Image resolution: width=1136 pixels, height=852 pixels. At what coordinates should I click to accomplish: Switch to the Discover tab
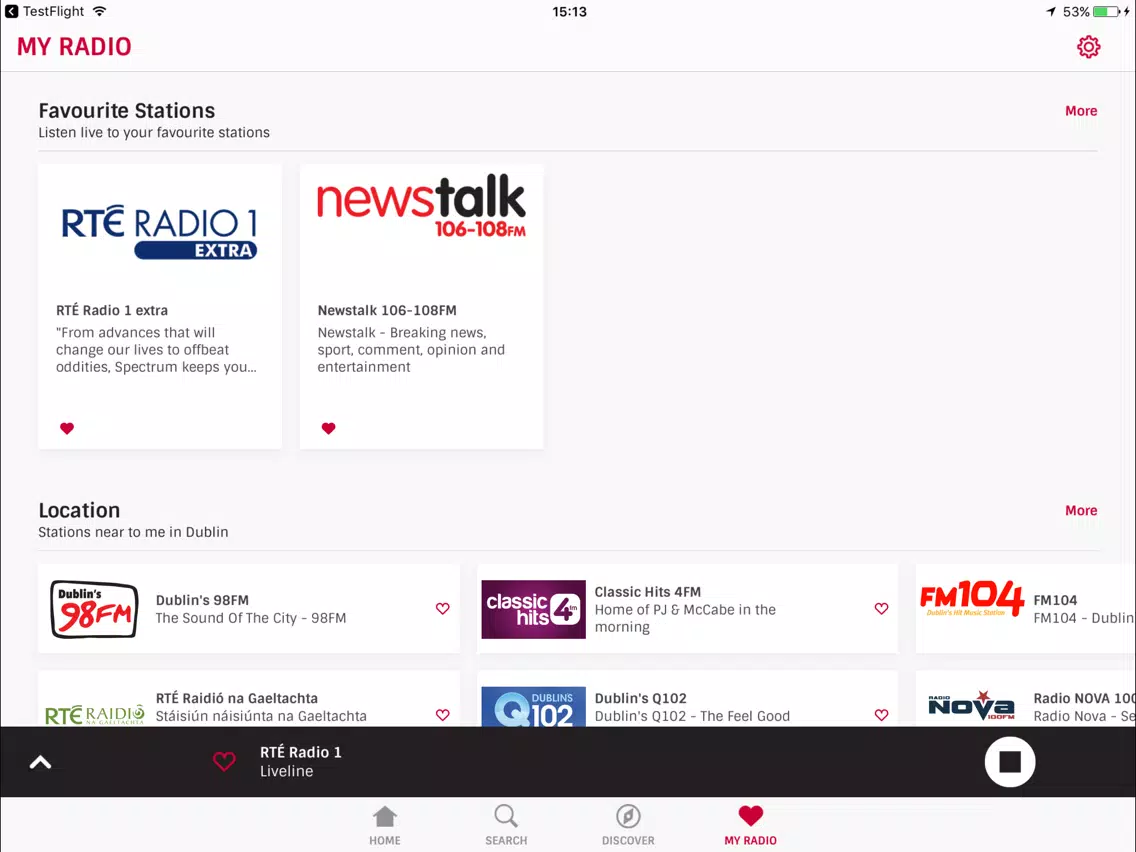(628, 826)
